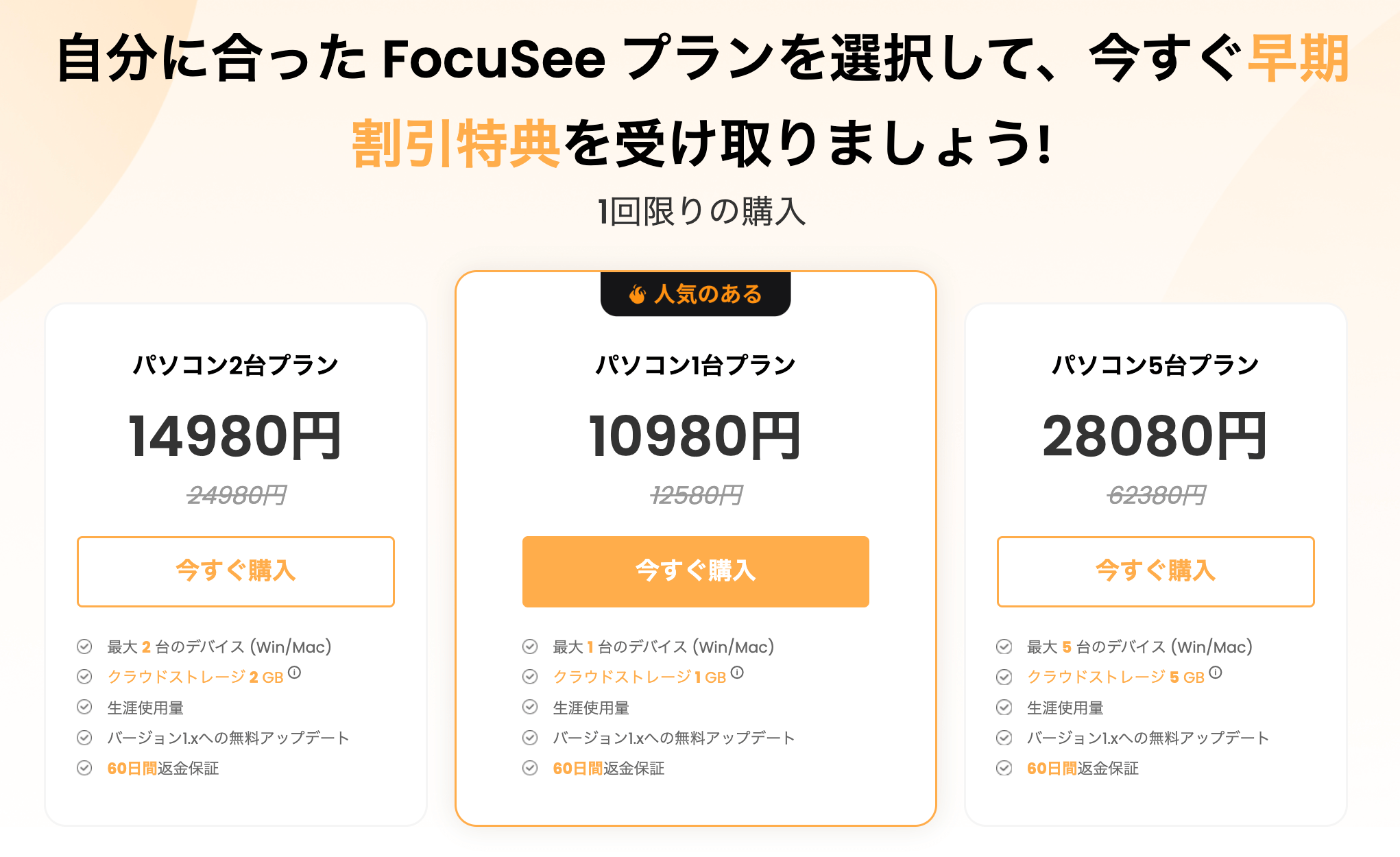Image resolution: width=1400 pixels, height=857 pixels.
Task: Click the 10980円 price
Action: coord(695,437)
